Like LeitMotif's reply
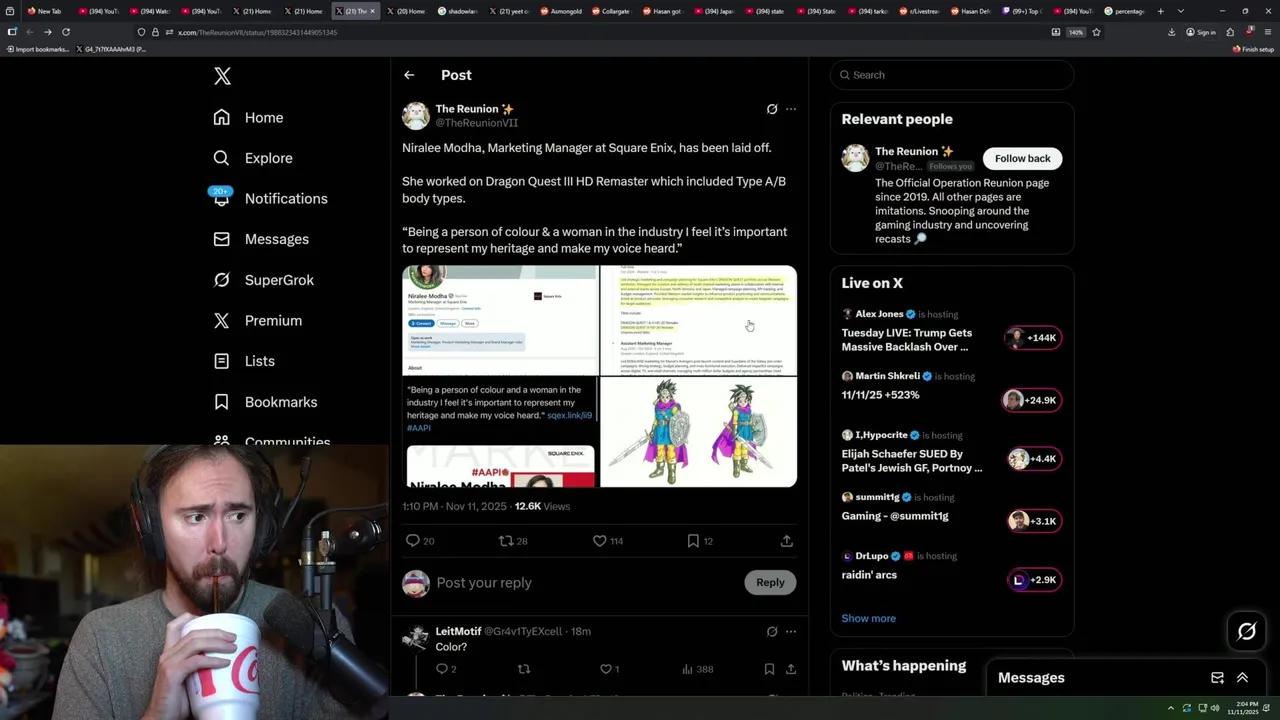The image size is (1280, 720). 605,669
